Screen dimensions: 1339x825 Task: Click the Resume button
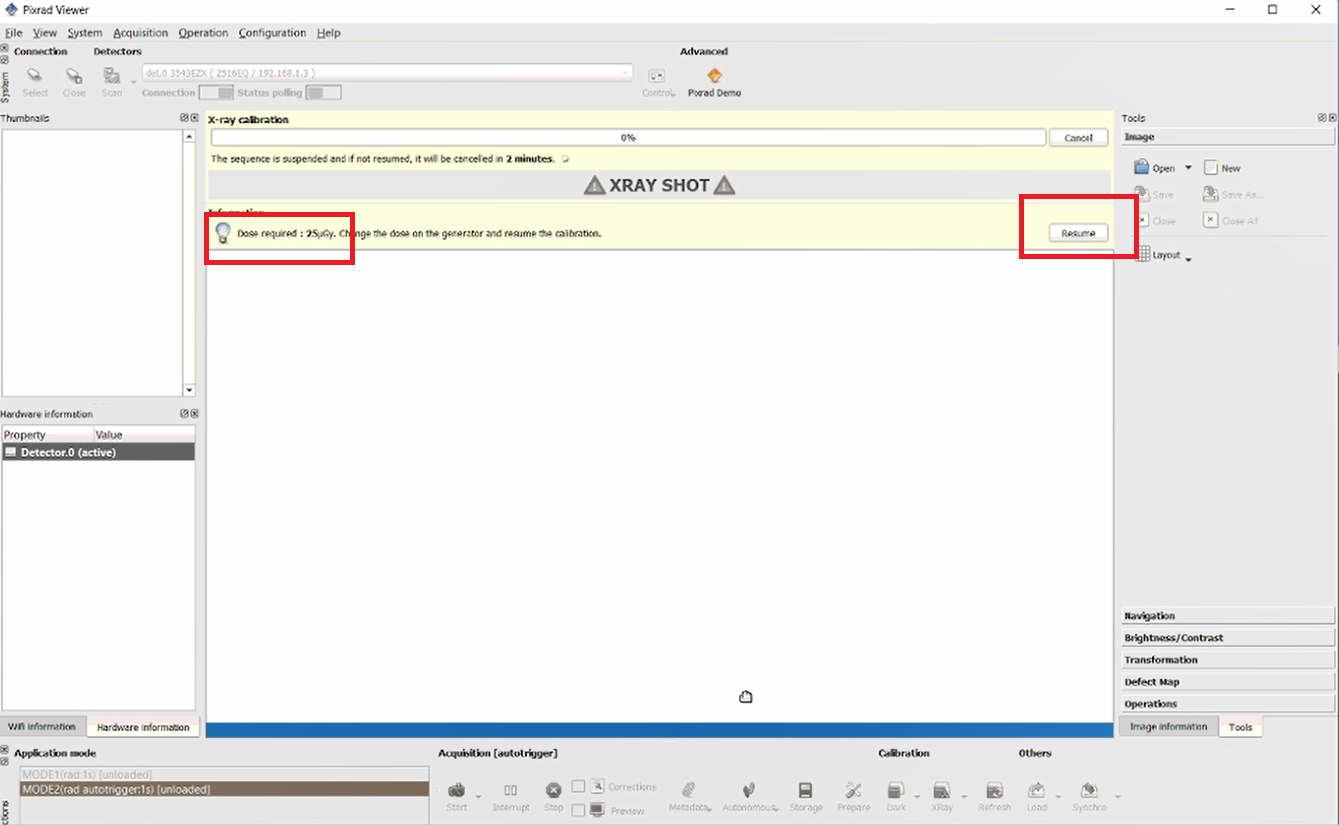point(1078,233)
